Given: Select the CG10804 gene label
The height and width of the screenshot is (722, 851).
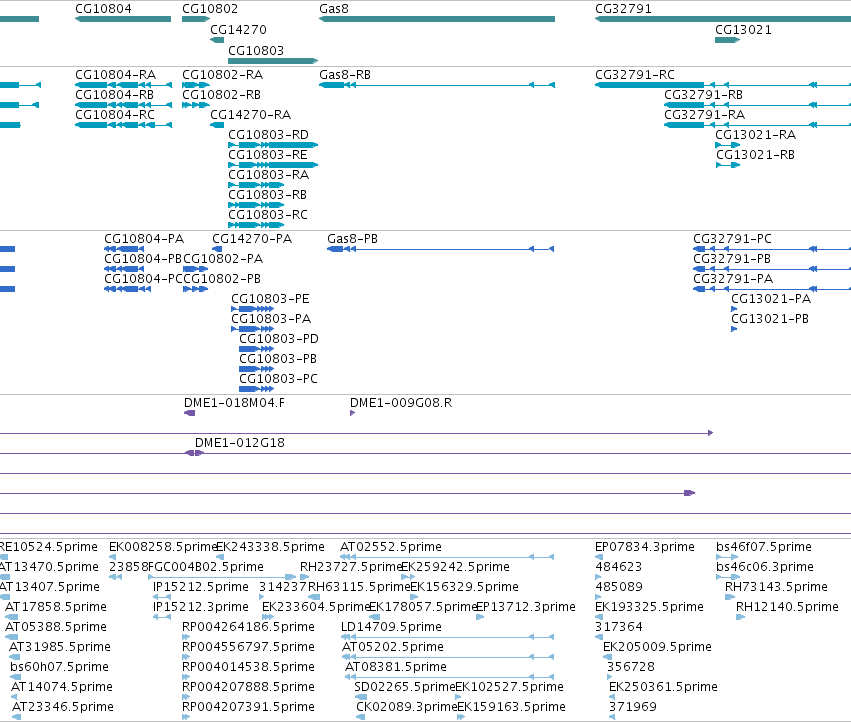Looking at the screenshot, I should 103,9.
